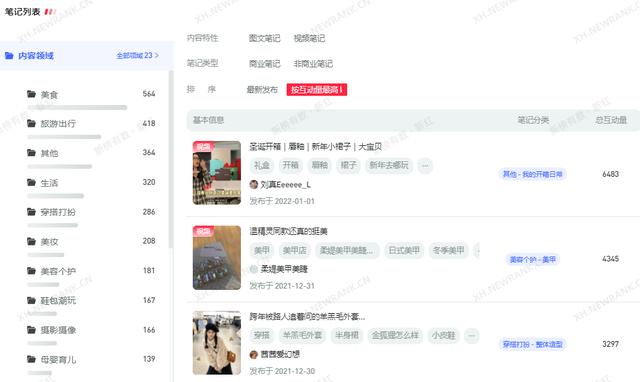Sort by 最新发布

pyautogui.click(x=262, y=89)
